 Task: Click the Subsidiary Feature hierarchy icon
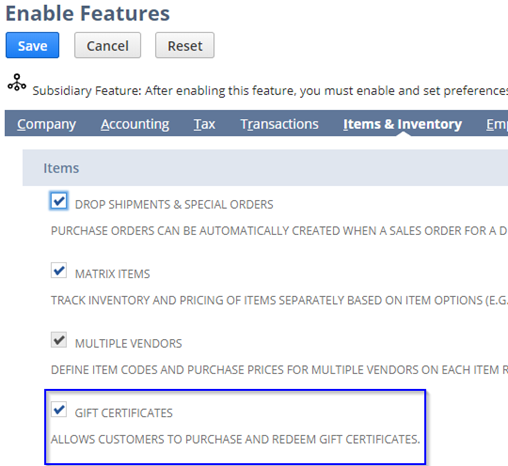pos(17,82)
